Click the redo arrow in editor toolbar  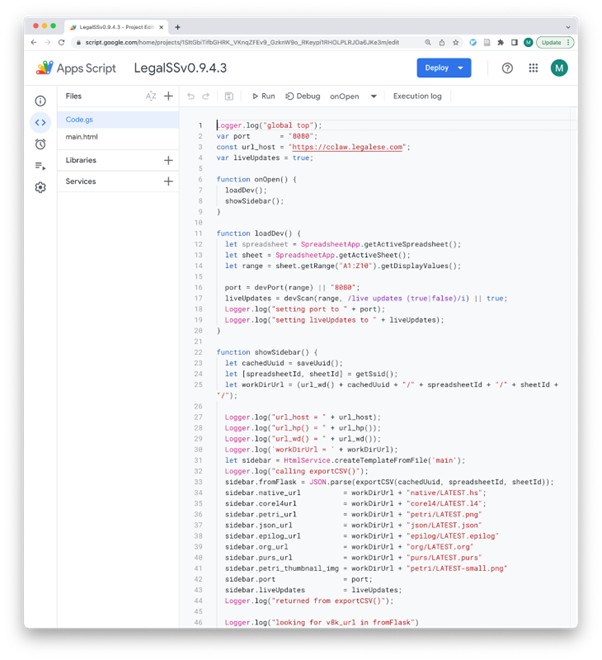(206, 96)
